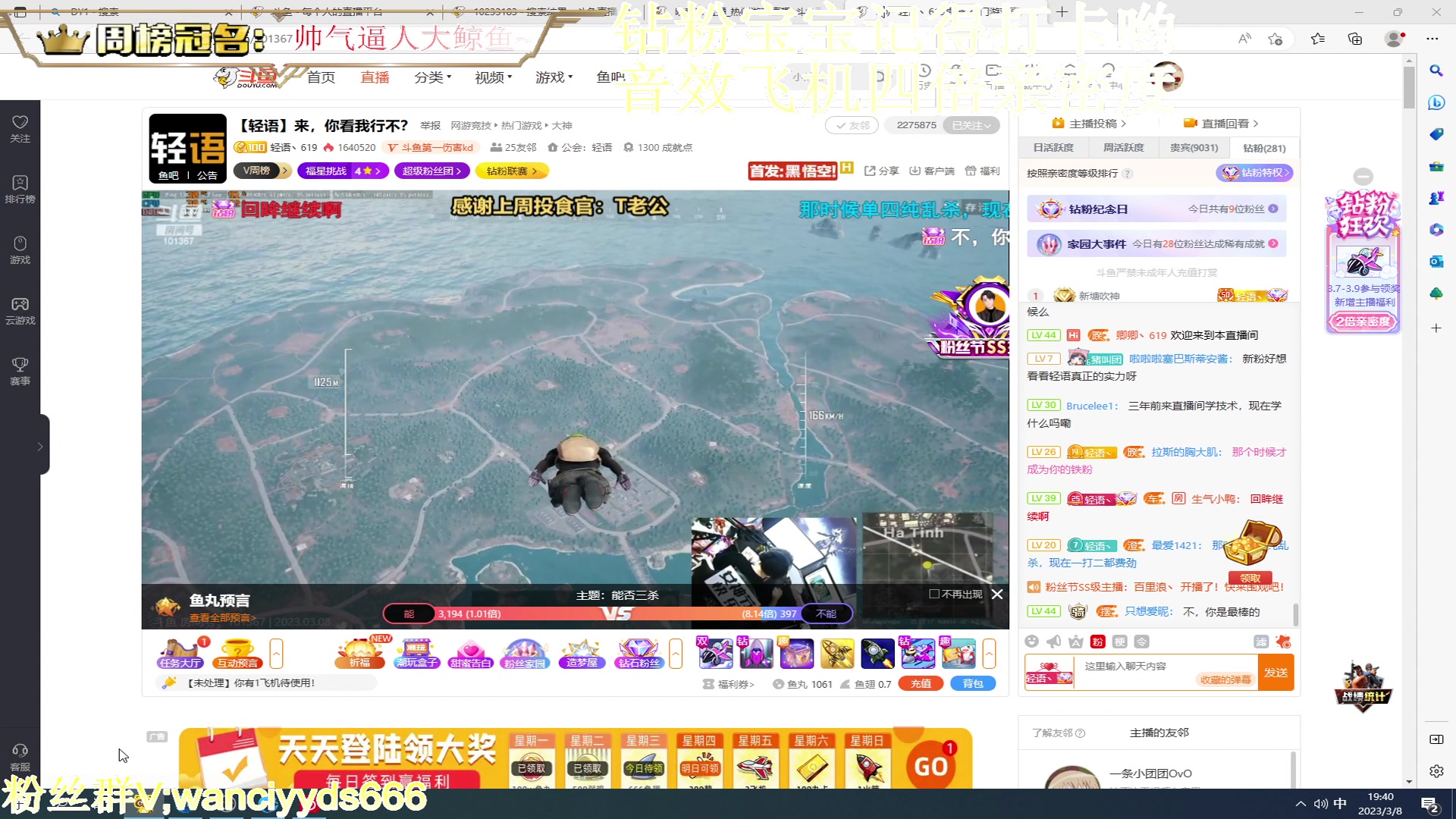Switch to the 贵宾(9031) tab
This screenshot has height=819, width=1456.
point(1194,148)
